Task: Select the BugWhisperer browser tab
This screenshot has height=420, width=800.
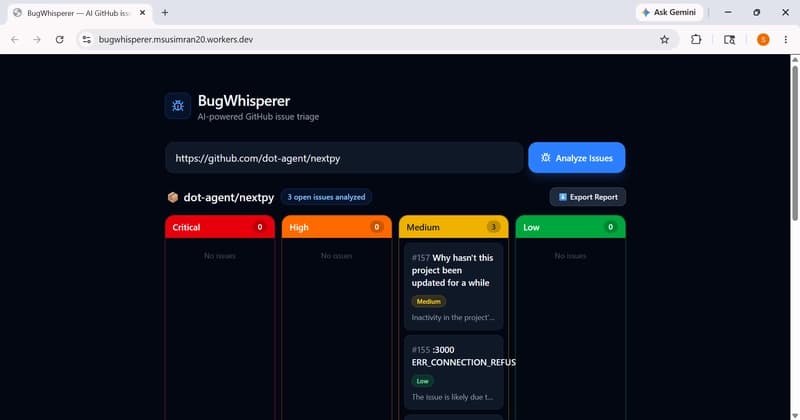Action: click(79, 13)
